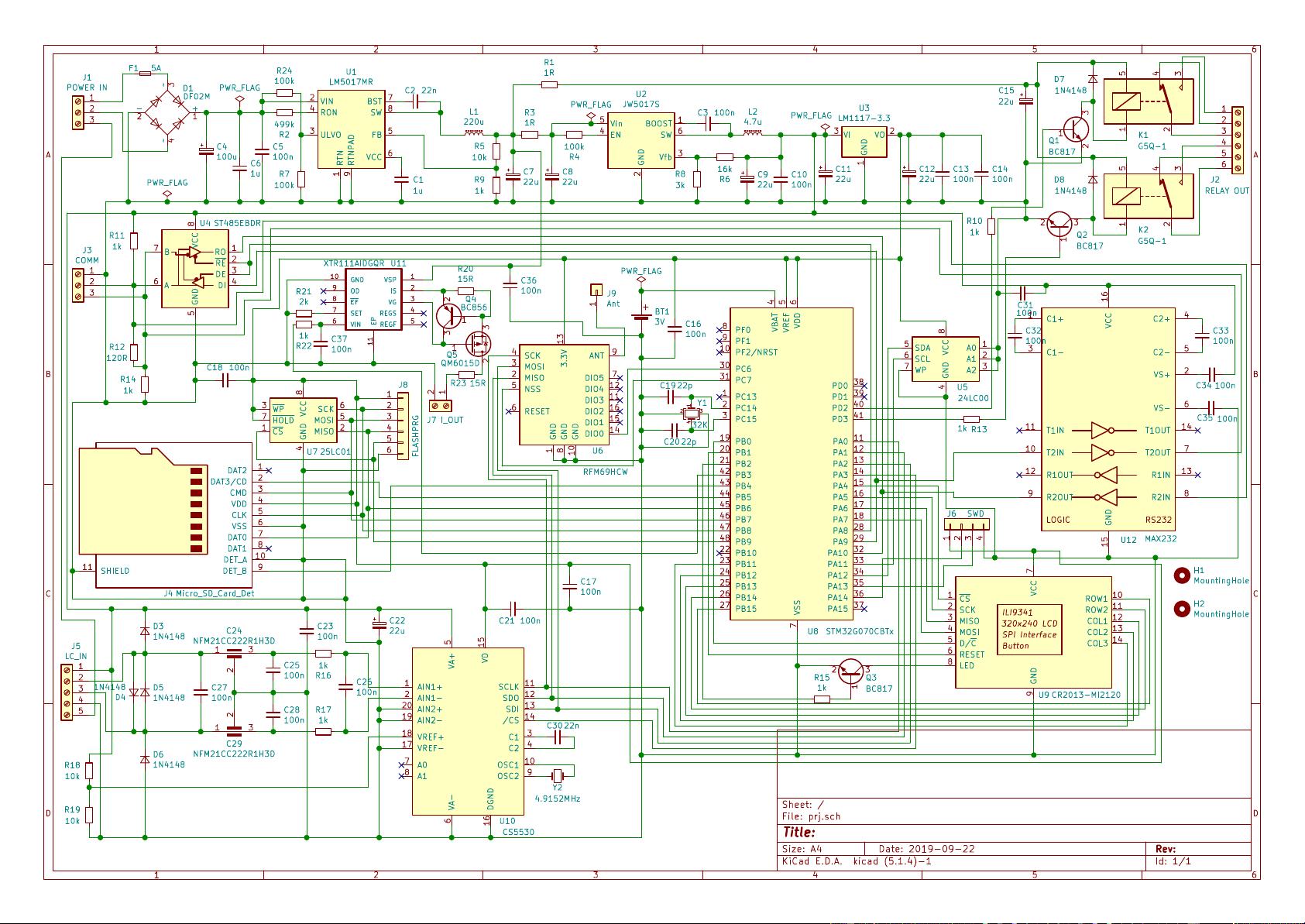Select MOSFET Q5 QM6015D

479,343
